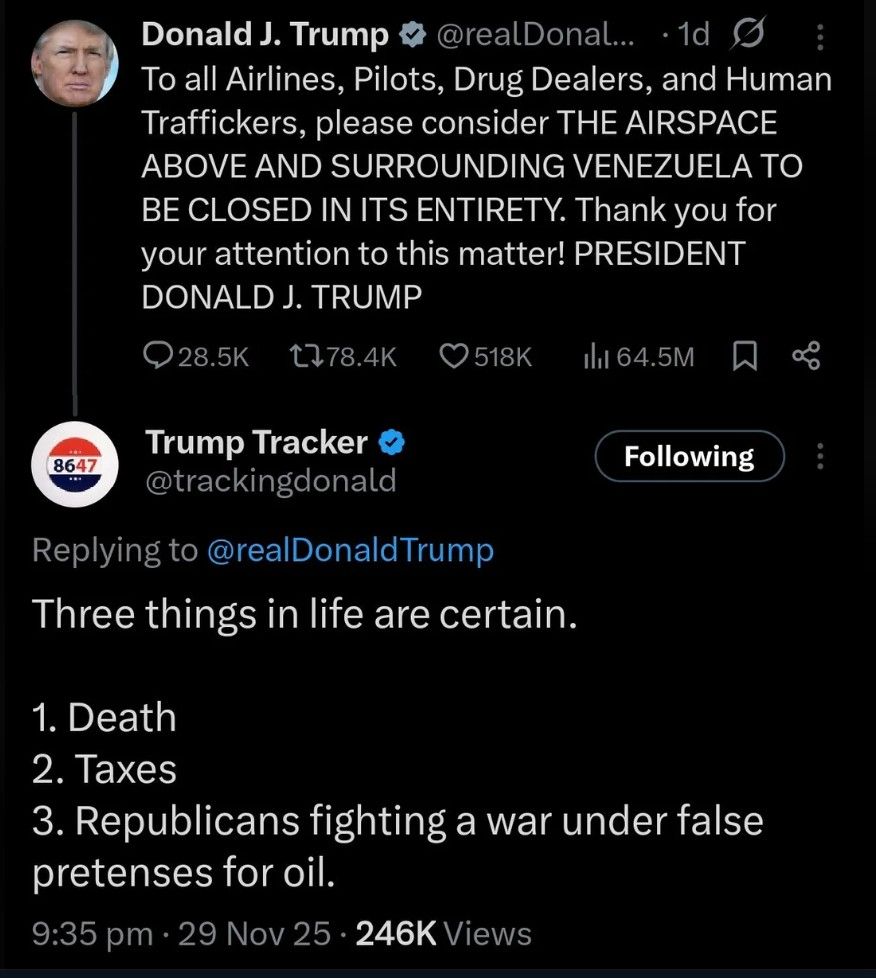Open Trump Tracker's 8647 avatar
The width and height of the screenshot is (876, 978).
coord(75,464)
